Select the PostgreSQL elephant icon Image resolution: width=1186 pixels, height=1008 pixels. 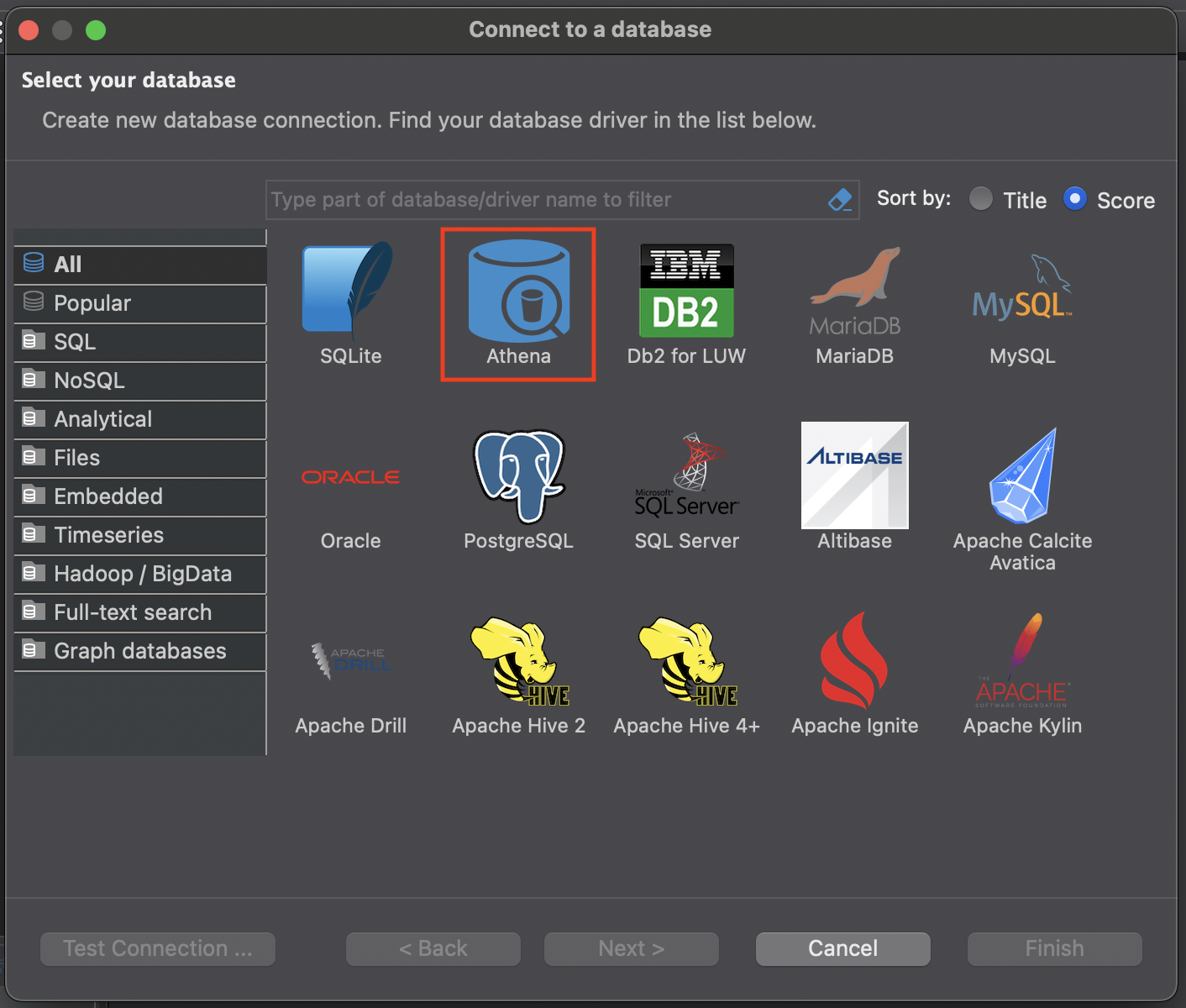tap(518, 476)
